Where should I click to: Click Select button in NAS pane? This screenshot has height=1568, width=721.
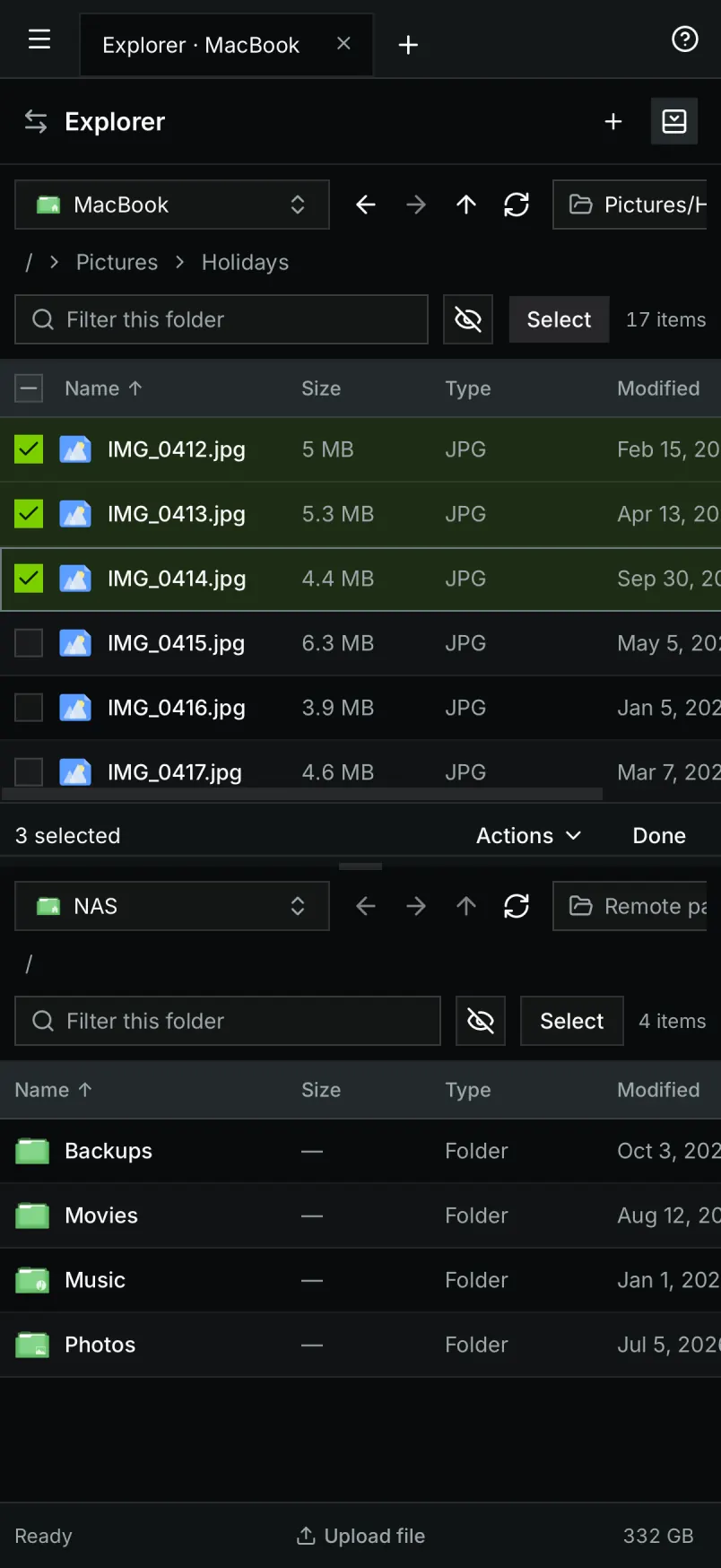click(x=572, y=1021)
